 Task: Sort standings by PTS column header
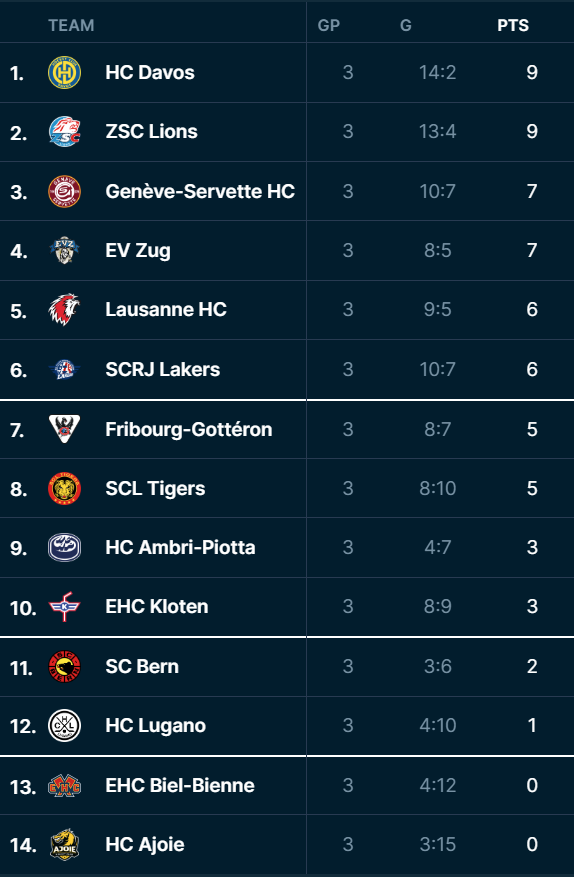tap(513, 25)
